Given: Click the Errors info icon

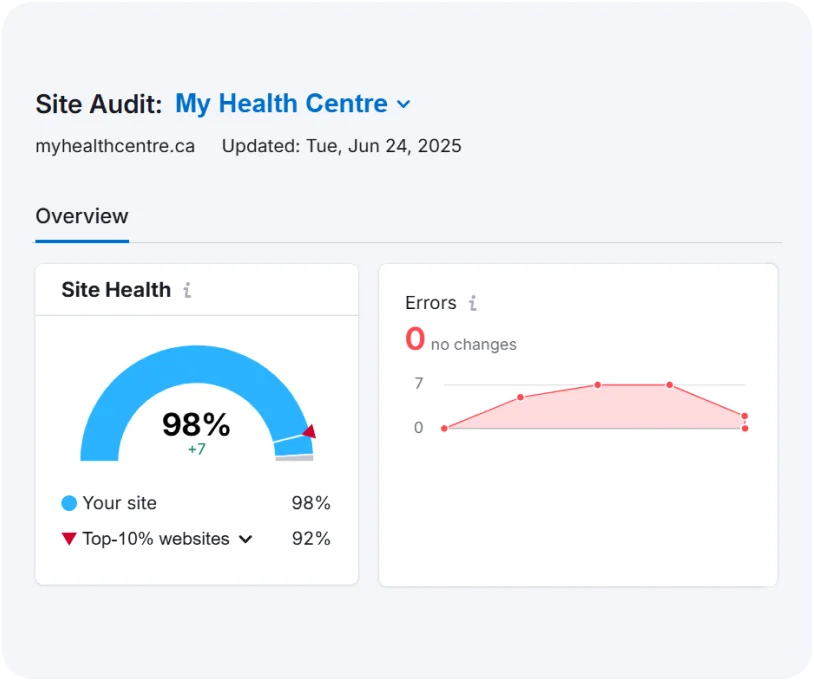Looking at the screenshot, I should click(473, 303).
